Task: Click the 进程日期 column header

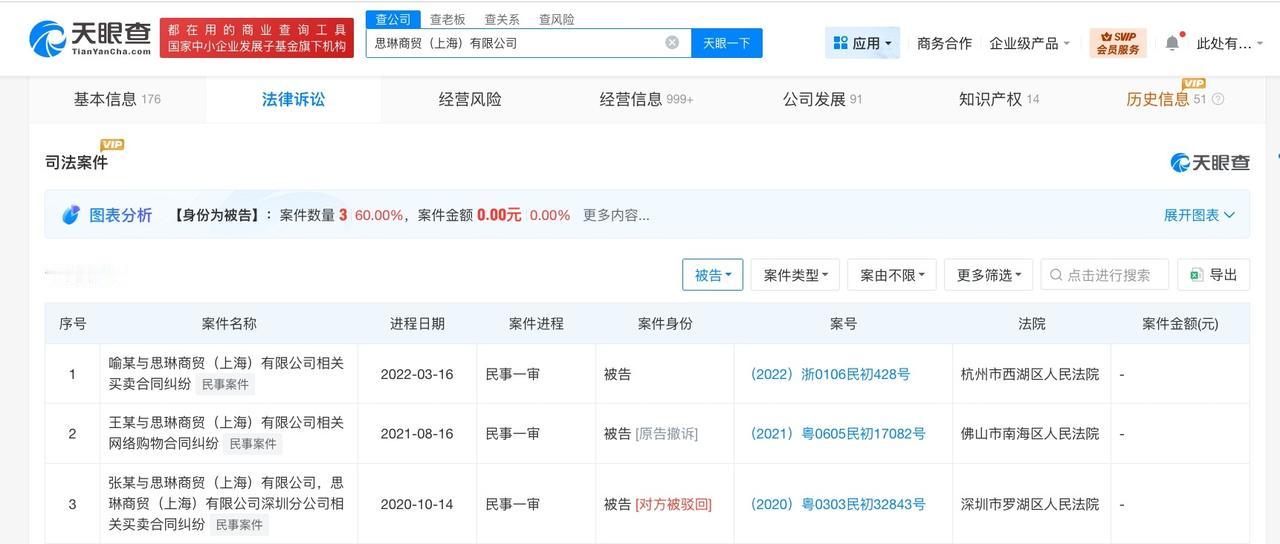Action: click(x=417, y=324)
